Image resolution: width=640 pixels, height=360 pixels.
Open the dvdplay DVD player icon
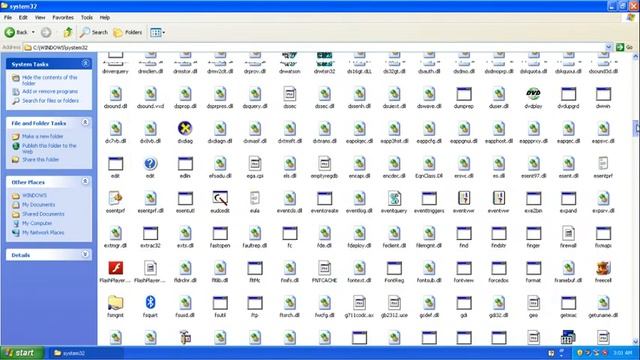533,94
